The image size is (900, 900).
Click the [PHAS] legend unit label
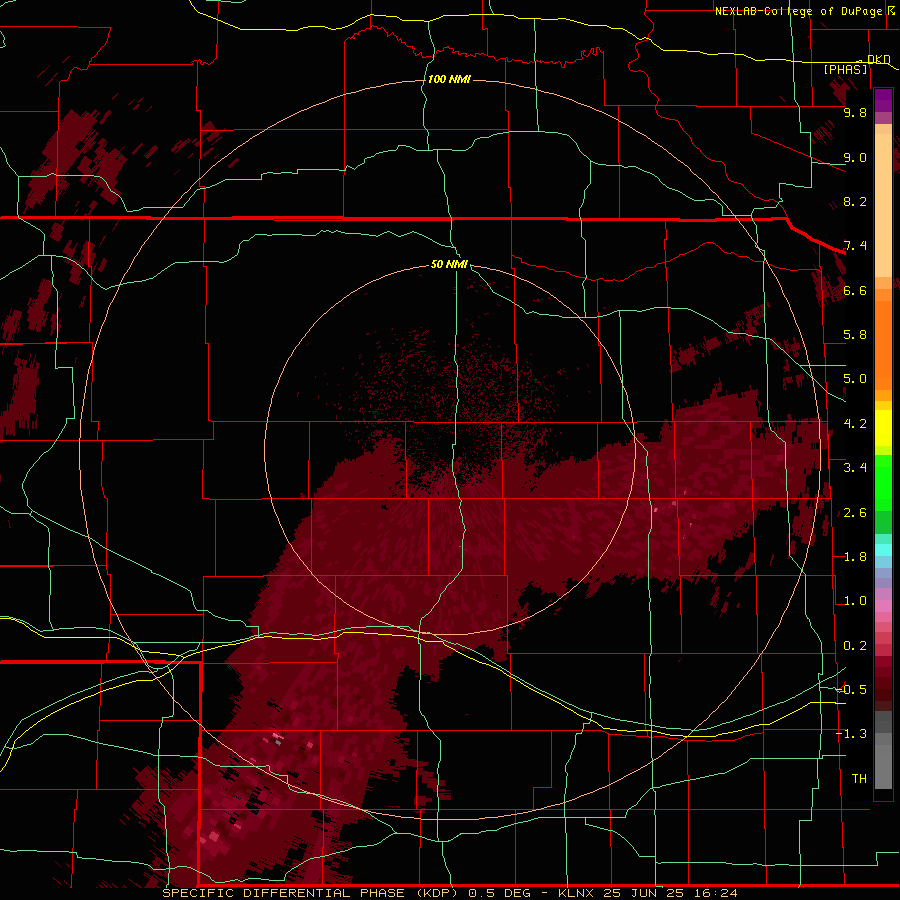[845, 69]
